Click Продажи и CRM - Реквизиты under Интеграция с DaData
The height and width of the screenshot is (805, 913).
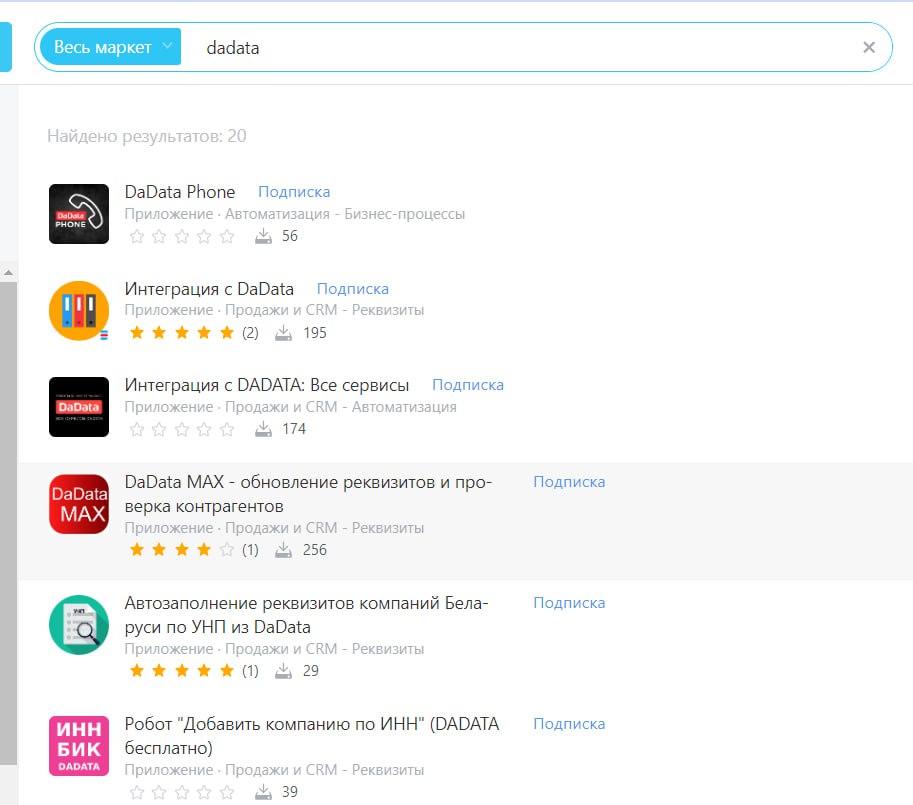click(x=324, y=310)
